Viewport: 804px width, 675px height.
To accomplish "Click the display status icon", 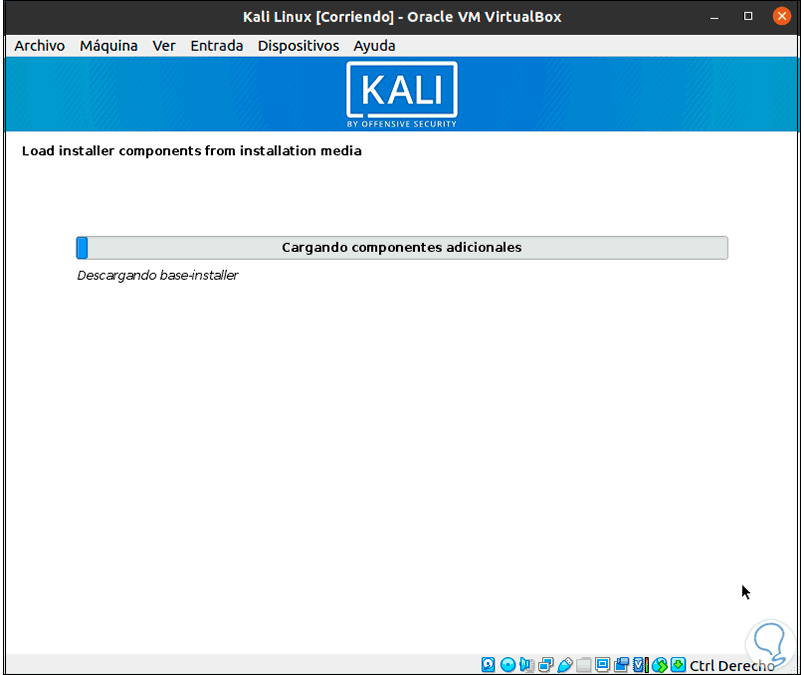I will (x=602, y=665).
